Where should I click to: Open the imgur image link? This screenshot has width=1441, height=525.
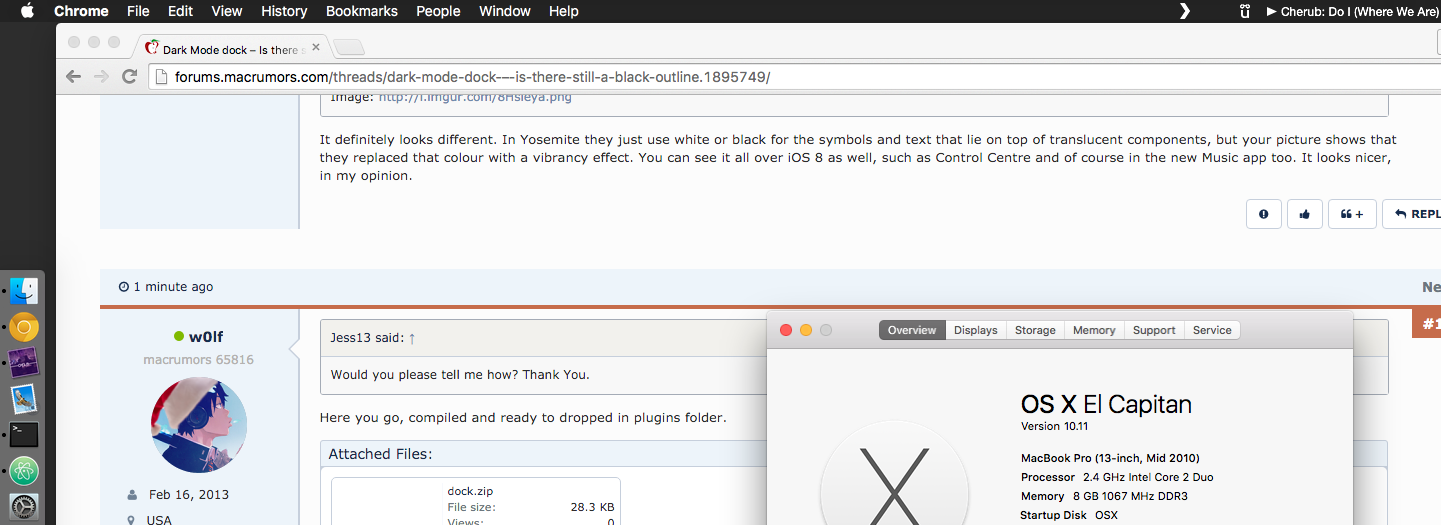pyautogui.click(x=474, y=97)
